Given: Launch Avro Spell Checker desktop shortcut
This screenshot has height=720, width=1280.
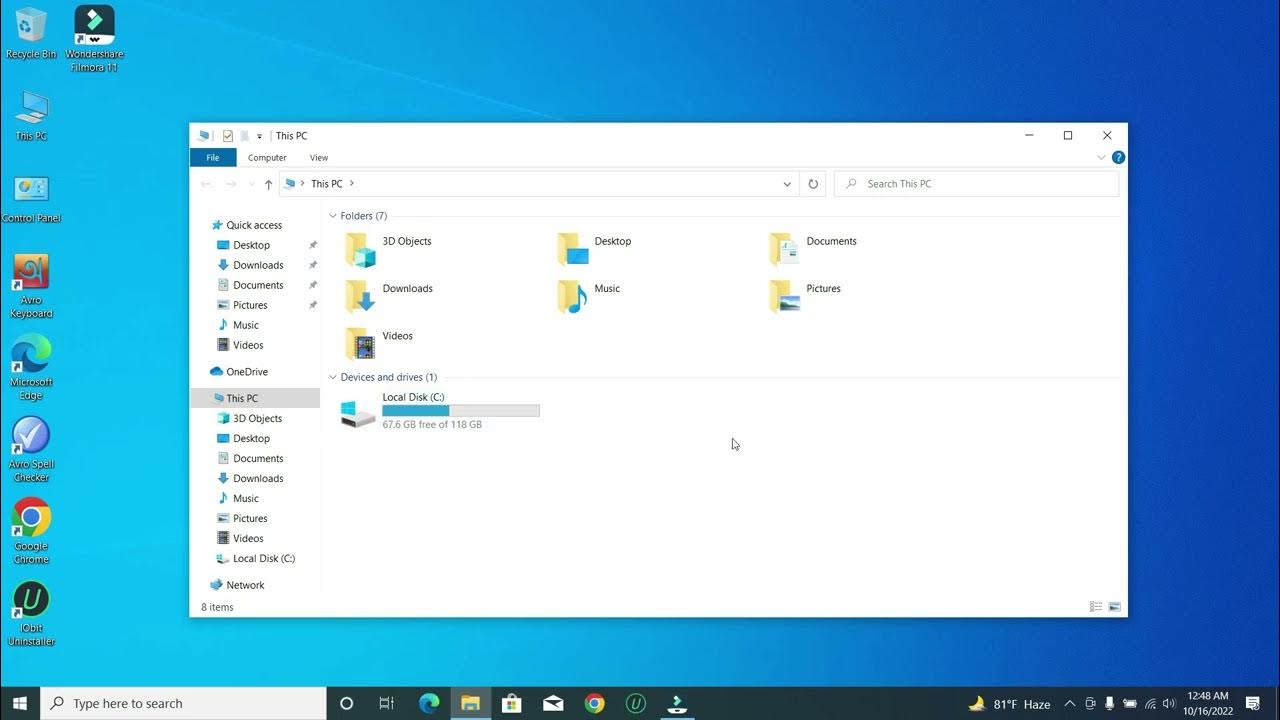Looking at the screenshot, I should pyautogui.click(x=31, y=450).
